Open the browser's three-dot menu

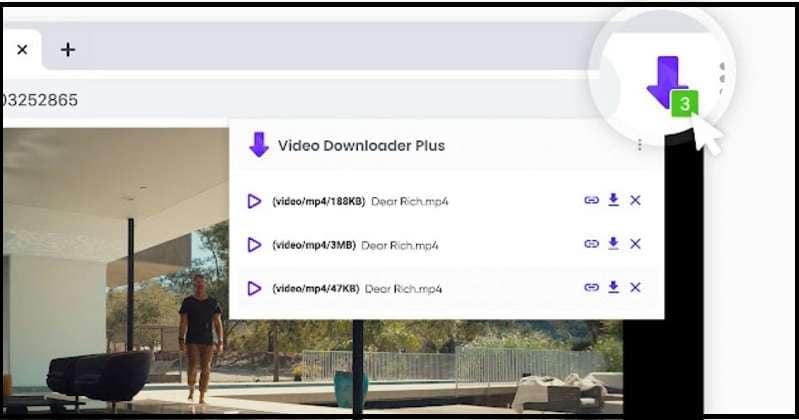(722, 79)
